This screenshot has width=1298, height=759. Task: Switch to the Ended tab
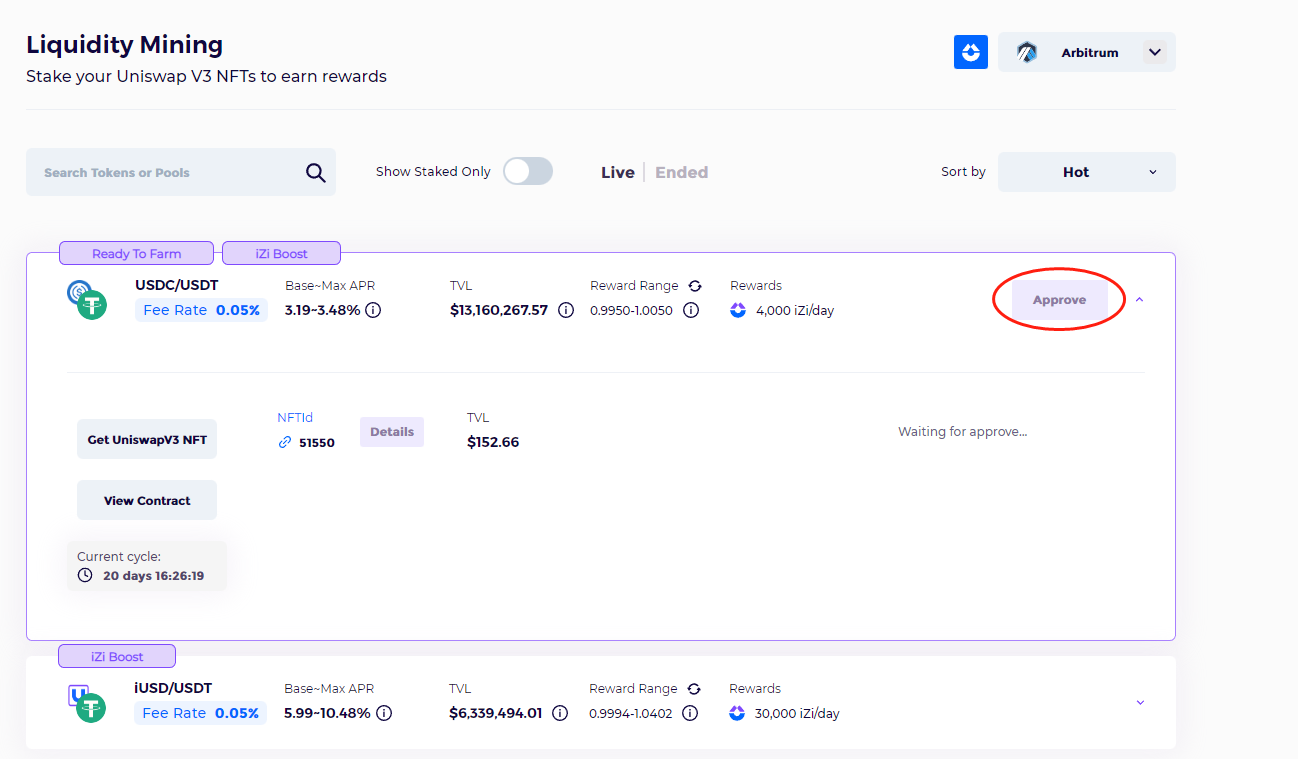(x=681, y=172)
